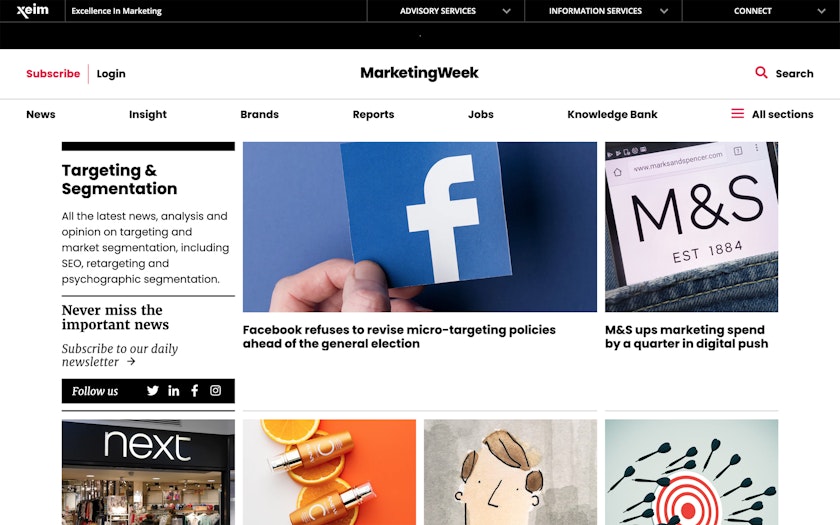This screenshot has width=840, height=525.
Task: Open the Next store article thumbnail
Action: [x=148, y=472]
